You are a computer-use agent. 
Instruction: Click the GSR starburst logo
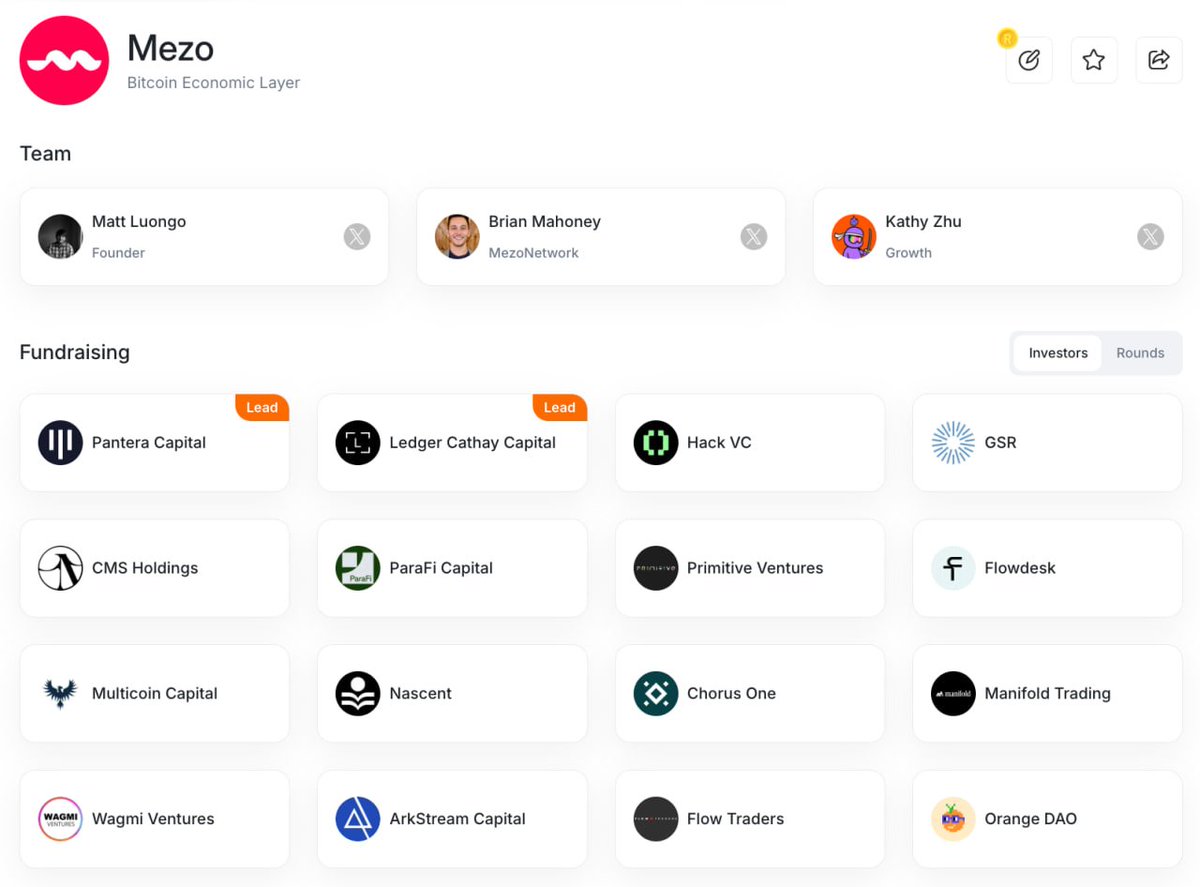[x=953, y=443]
